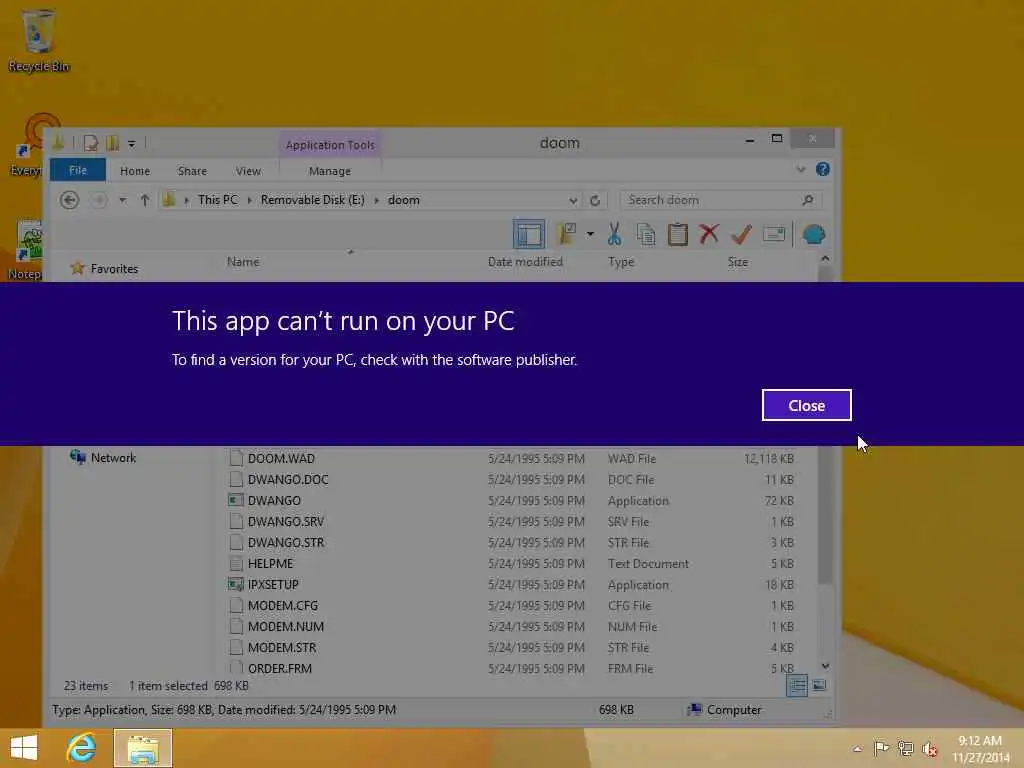
Task: Click the Properties checkmark icon
Action: 741,234
